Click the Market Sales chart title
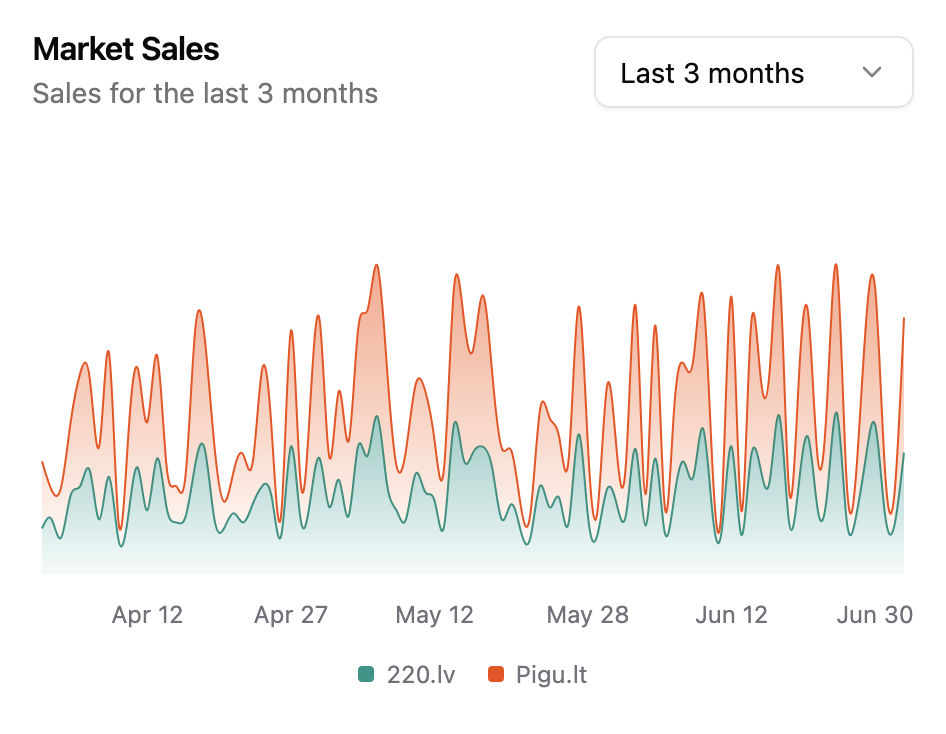The height and width of the screenshot is (734, 946). tap(125, 49)
